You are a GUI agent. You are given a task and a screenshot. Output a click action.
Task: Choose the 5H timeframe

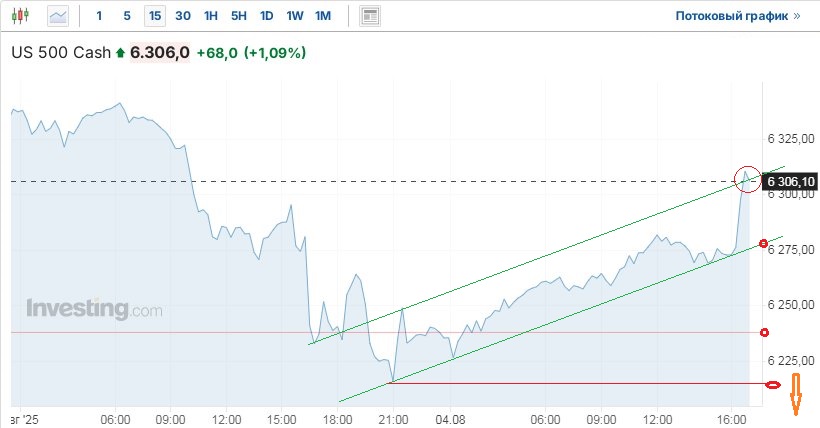238,16
